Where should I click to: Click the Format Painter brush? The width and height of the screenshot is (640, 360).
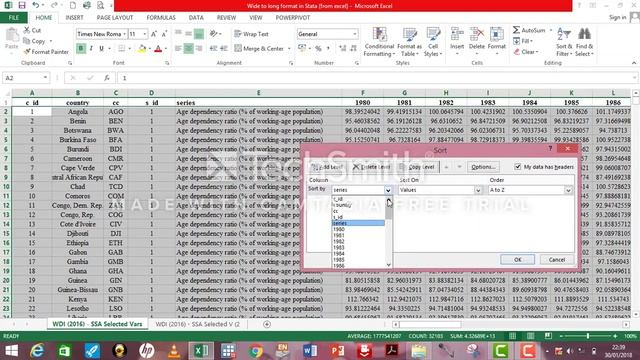pos(27,52)
